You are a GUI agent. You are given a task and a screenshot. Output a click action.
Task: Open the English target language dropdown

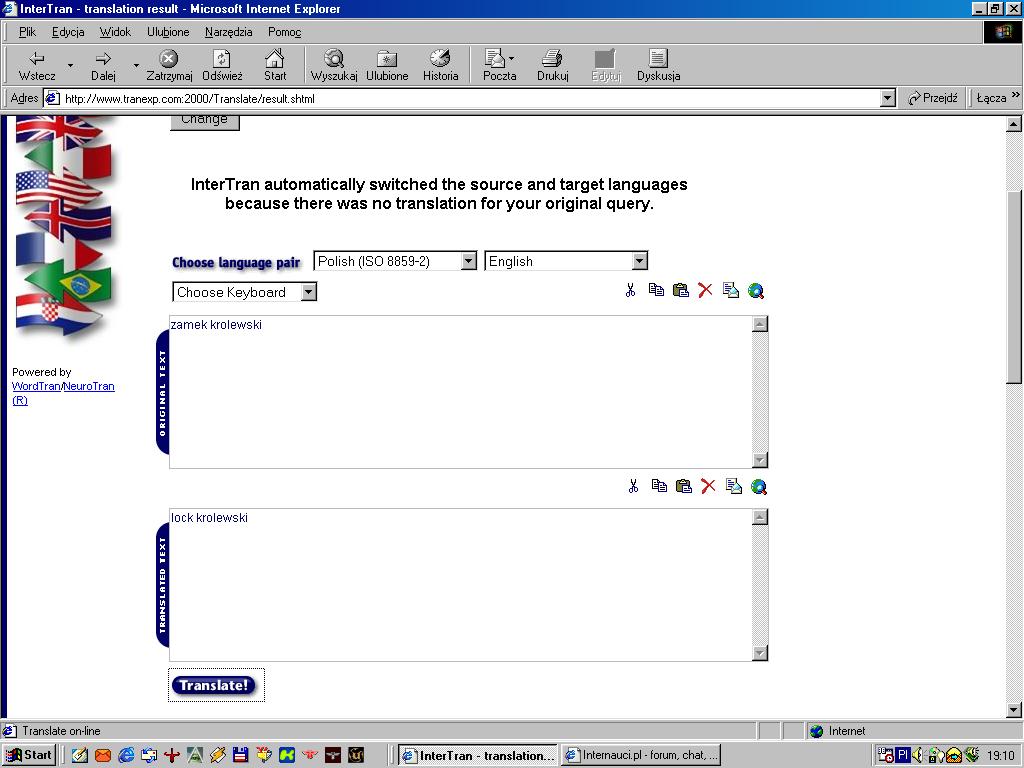pos(566,261)
